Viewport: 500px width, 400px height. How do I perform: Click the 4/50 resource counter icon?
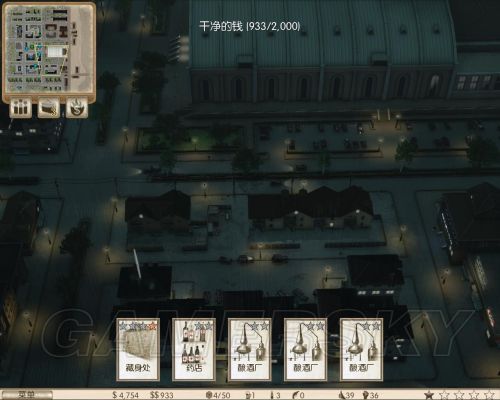tap(218, 395)
